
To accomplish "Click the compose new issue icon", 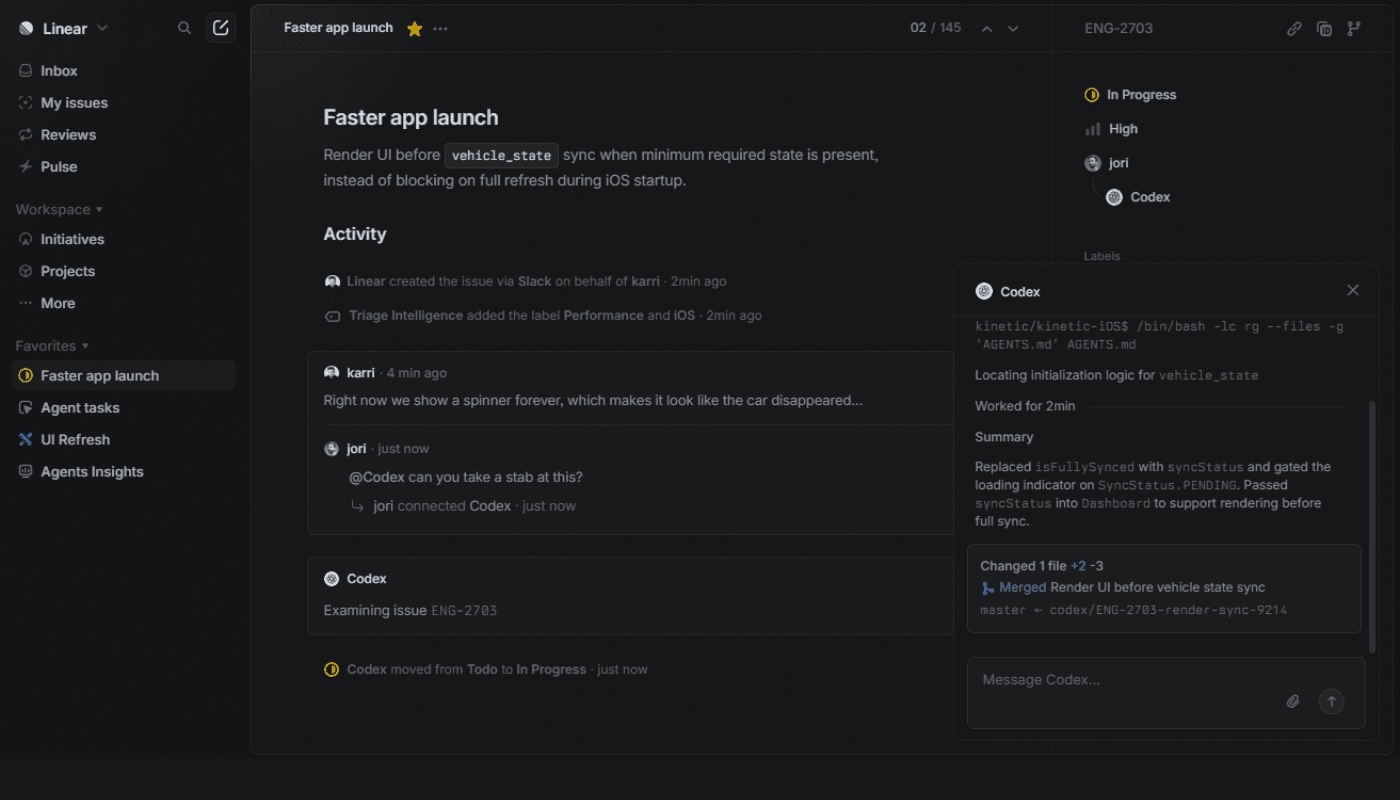I will pyautogui.click(x=221, y=28).
